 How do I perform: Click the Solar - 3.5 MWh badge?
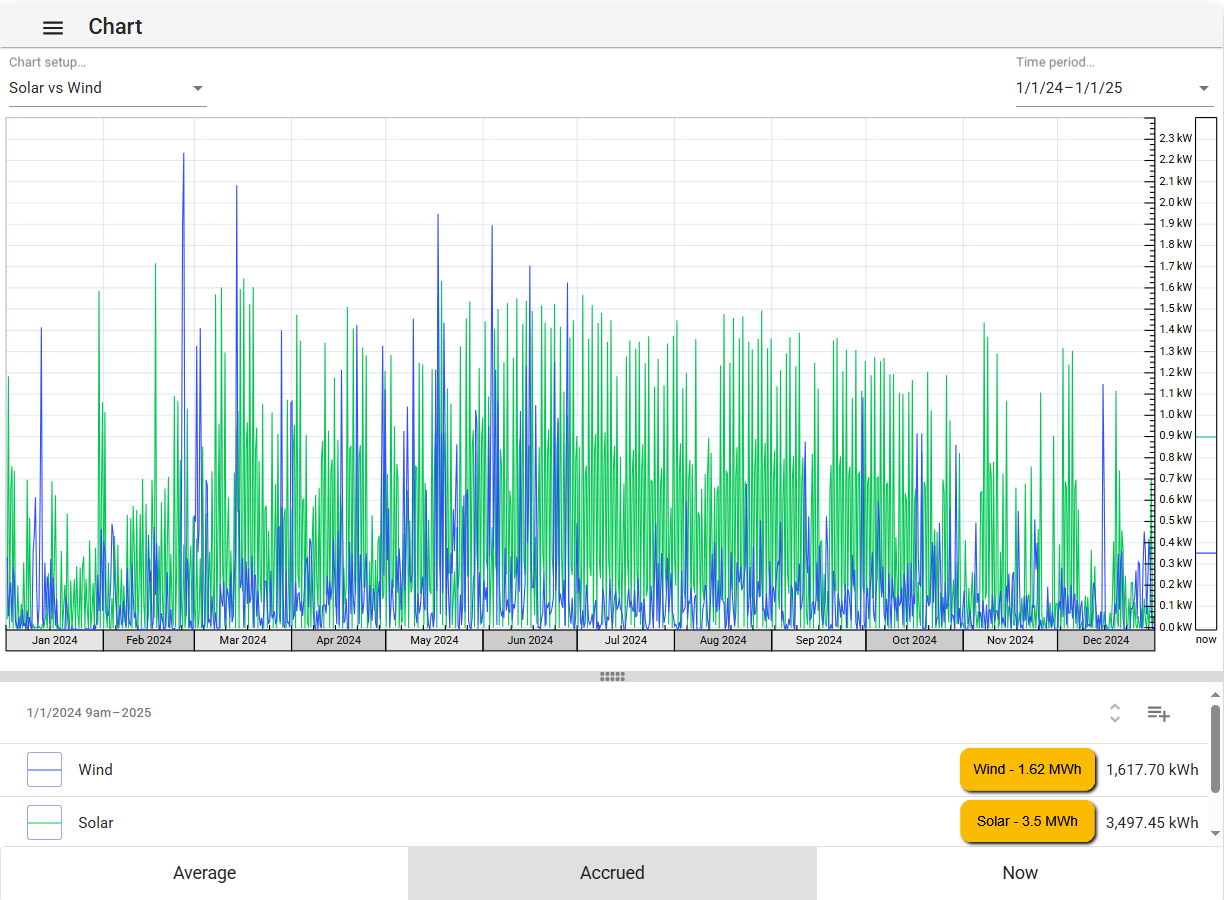point(1028,822)
